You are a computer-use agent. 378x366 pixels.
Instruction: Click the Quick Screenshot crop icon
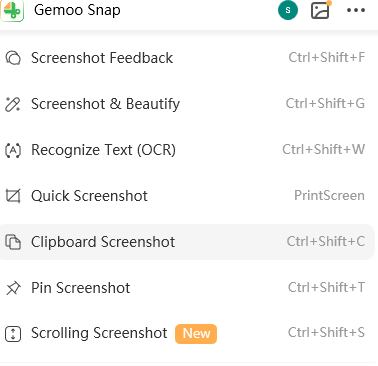click(x=13, y=196)
